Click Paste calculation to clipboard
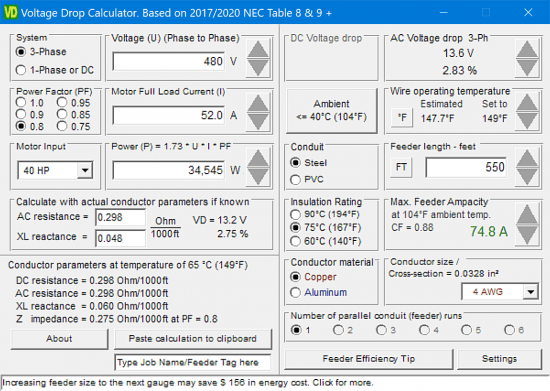Viewport: 550px width, 391px height. click(x=193, y=339)
